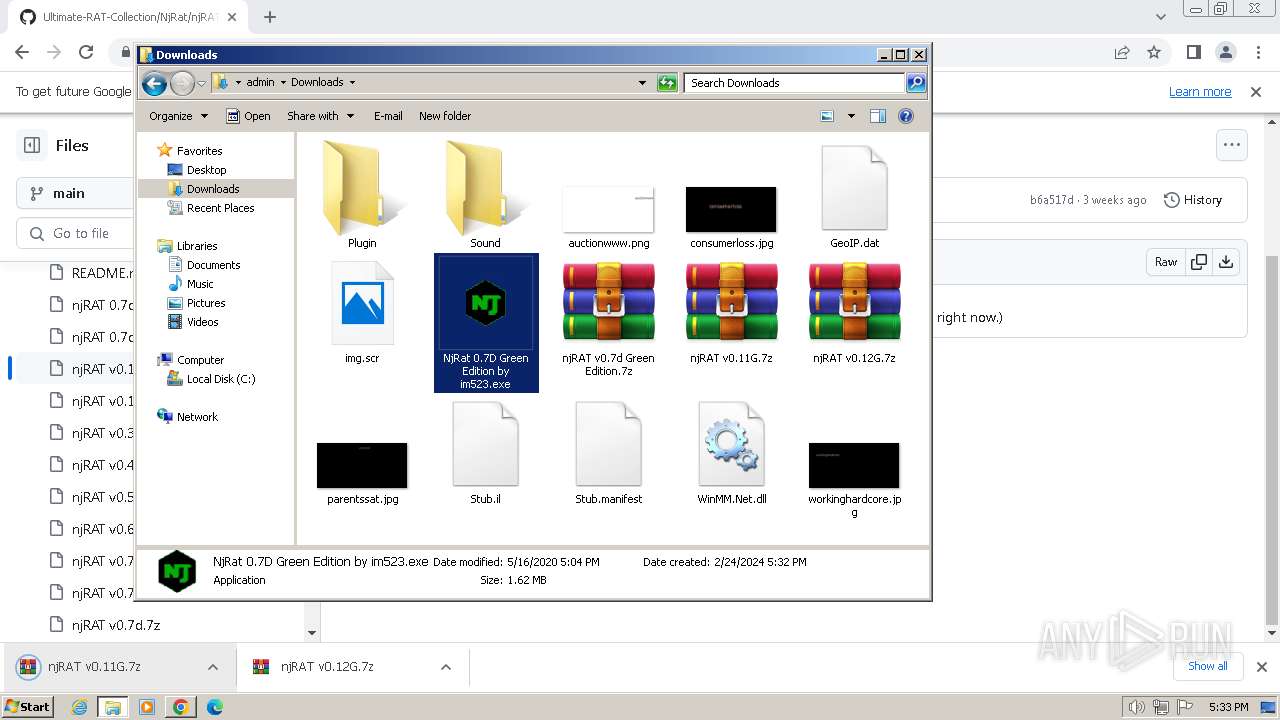Open the GitHub more options button
Viewport: 1280px width, 720px height.
coord(1232,145)
